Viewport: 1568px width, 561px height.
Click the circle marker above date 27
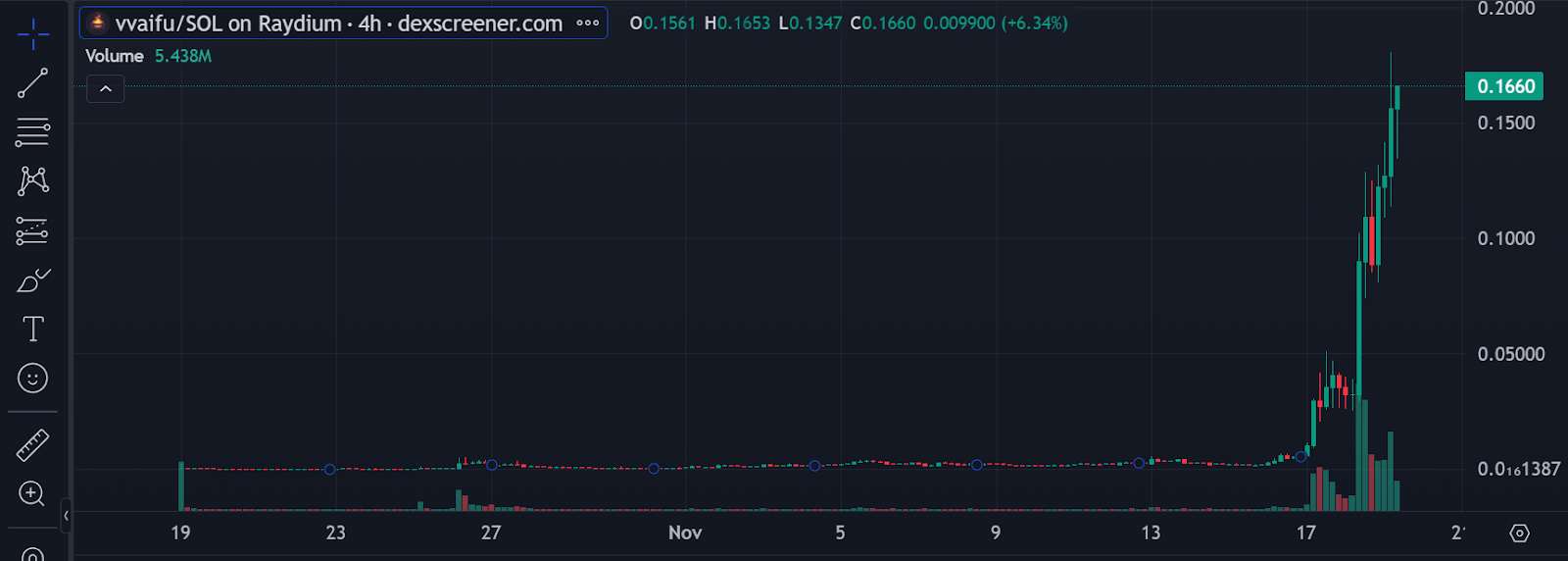coord(492,465)
